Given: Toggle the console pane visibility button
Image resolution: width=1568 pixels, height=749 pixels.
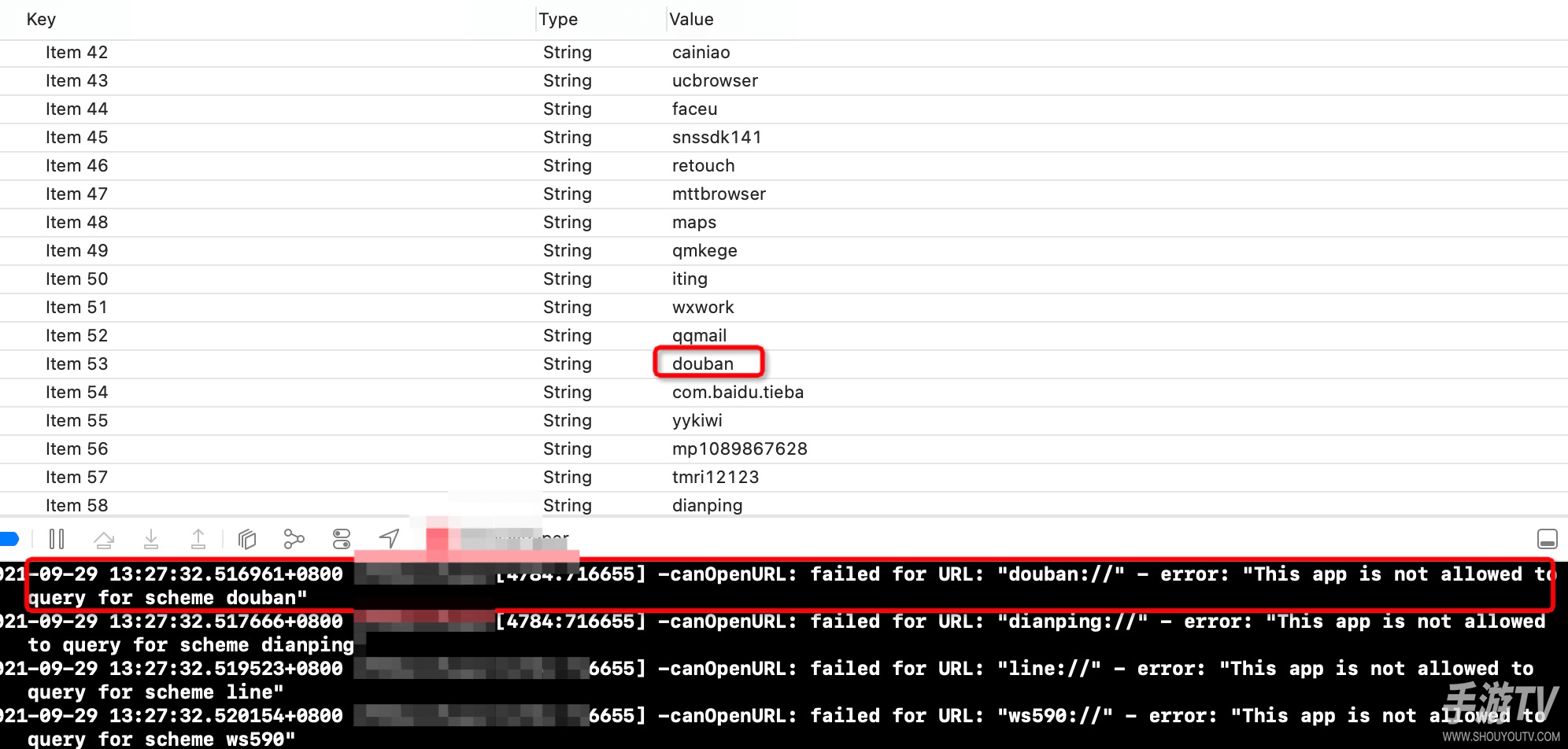Looking at the screenshot, I should pyautogui.click(x=1547, y=539).
